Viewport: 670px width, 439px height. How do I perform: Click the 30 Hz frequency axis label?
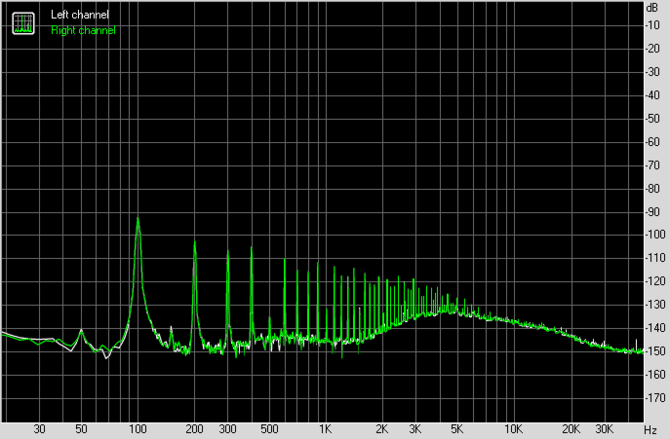(x=39, y=429)
